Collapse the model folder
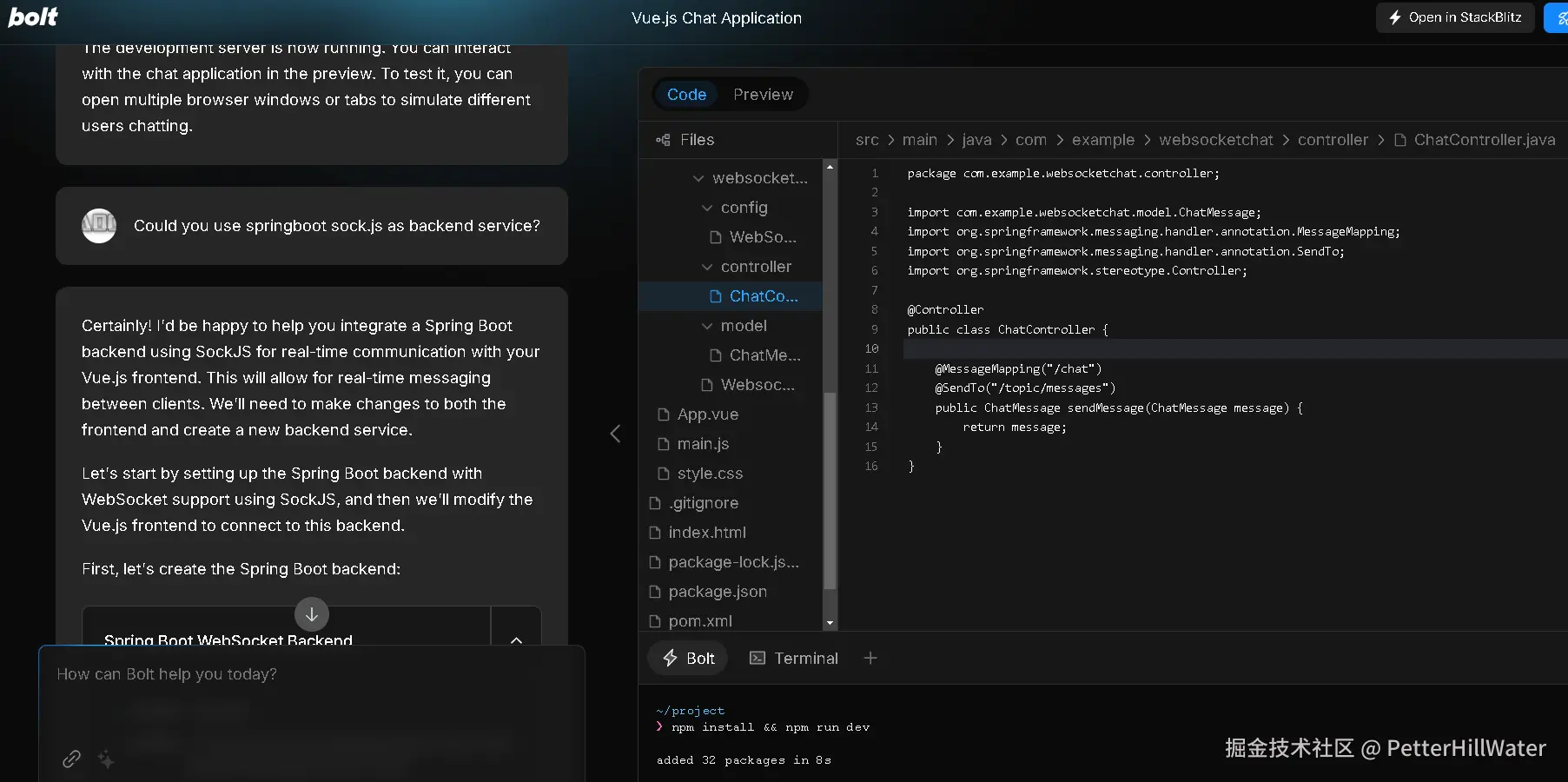The height and width of the screenshot is (782, 1568). click(734, 326)
